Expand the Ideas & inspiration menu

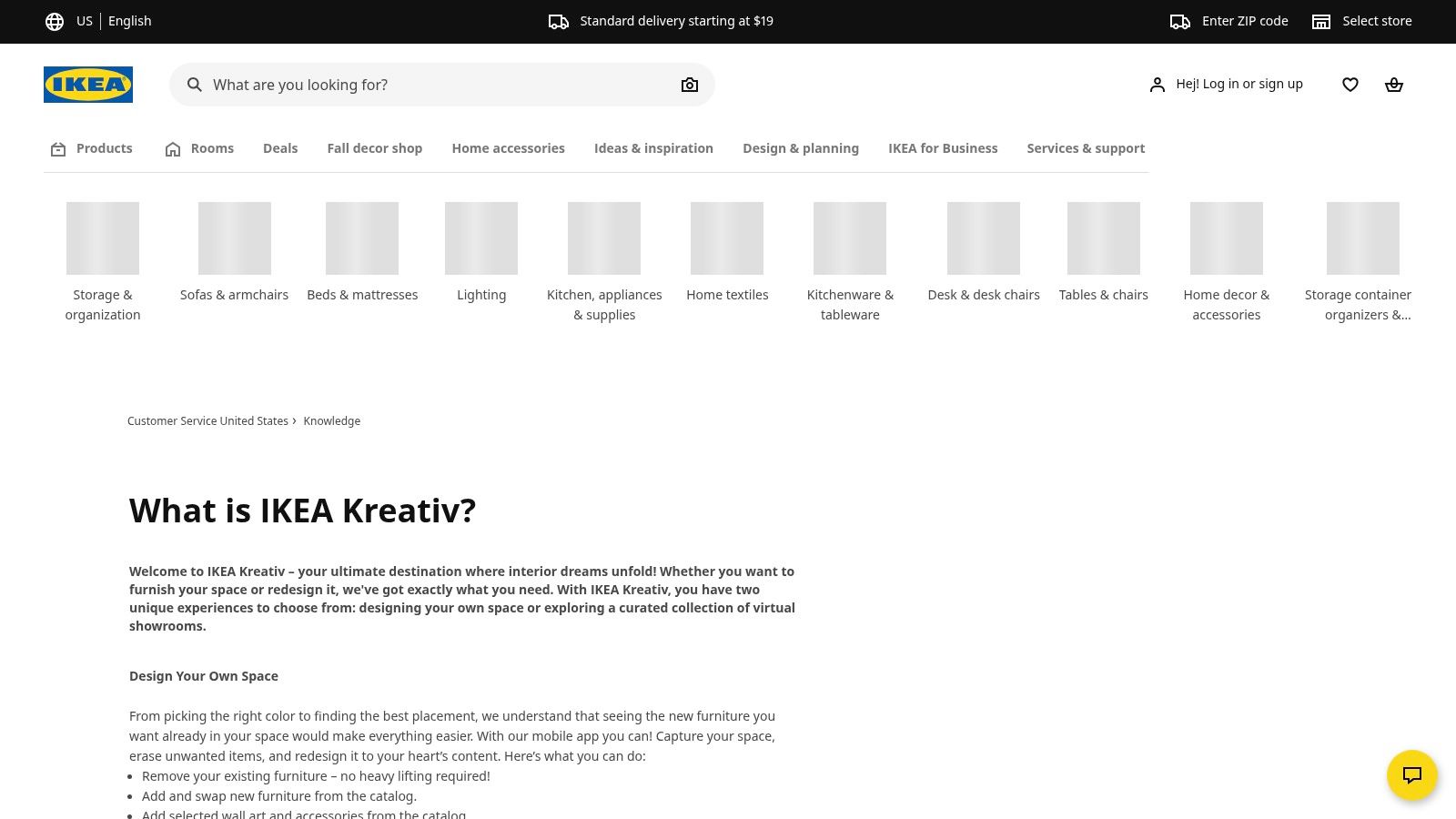coord(653,148)
